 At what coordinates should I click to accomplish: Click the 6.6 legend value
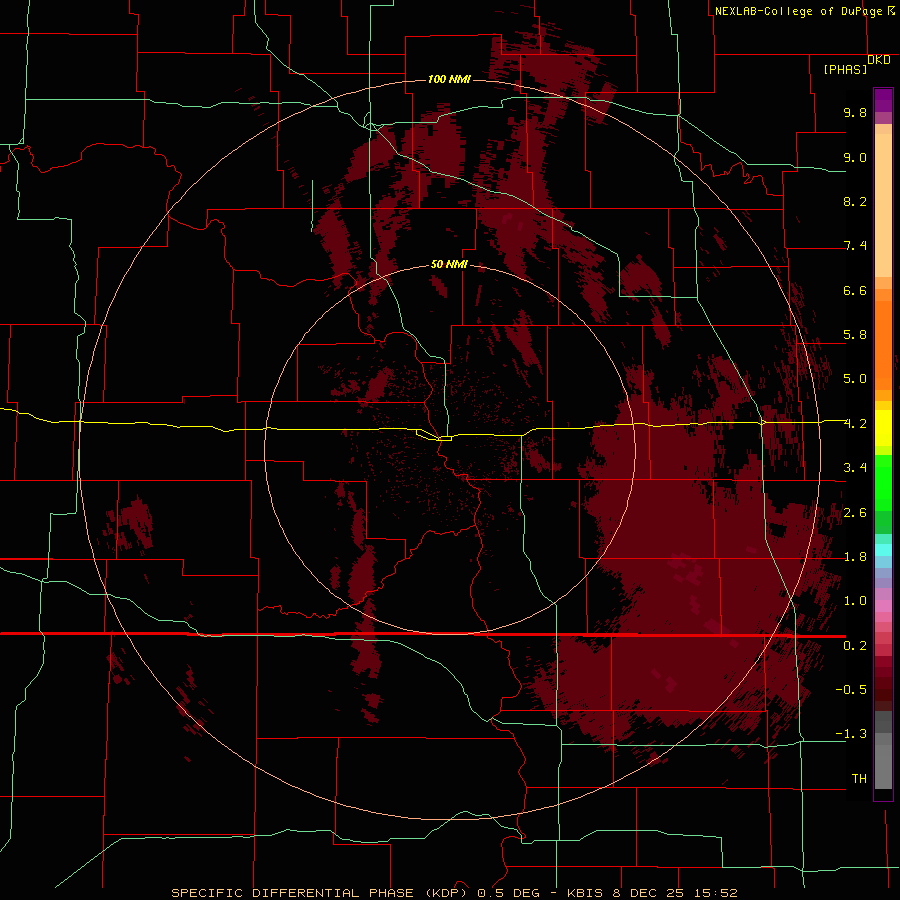pos(855,290)
